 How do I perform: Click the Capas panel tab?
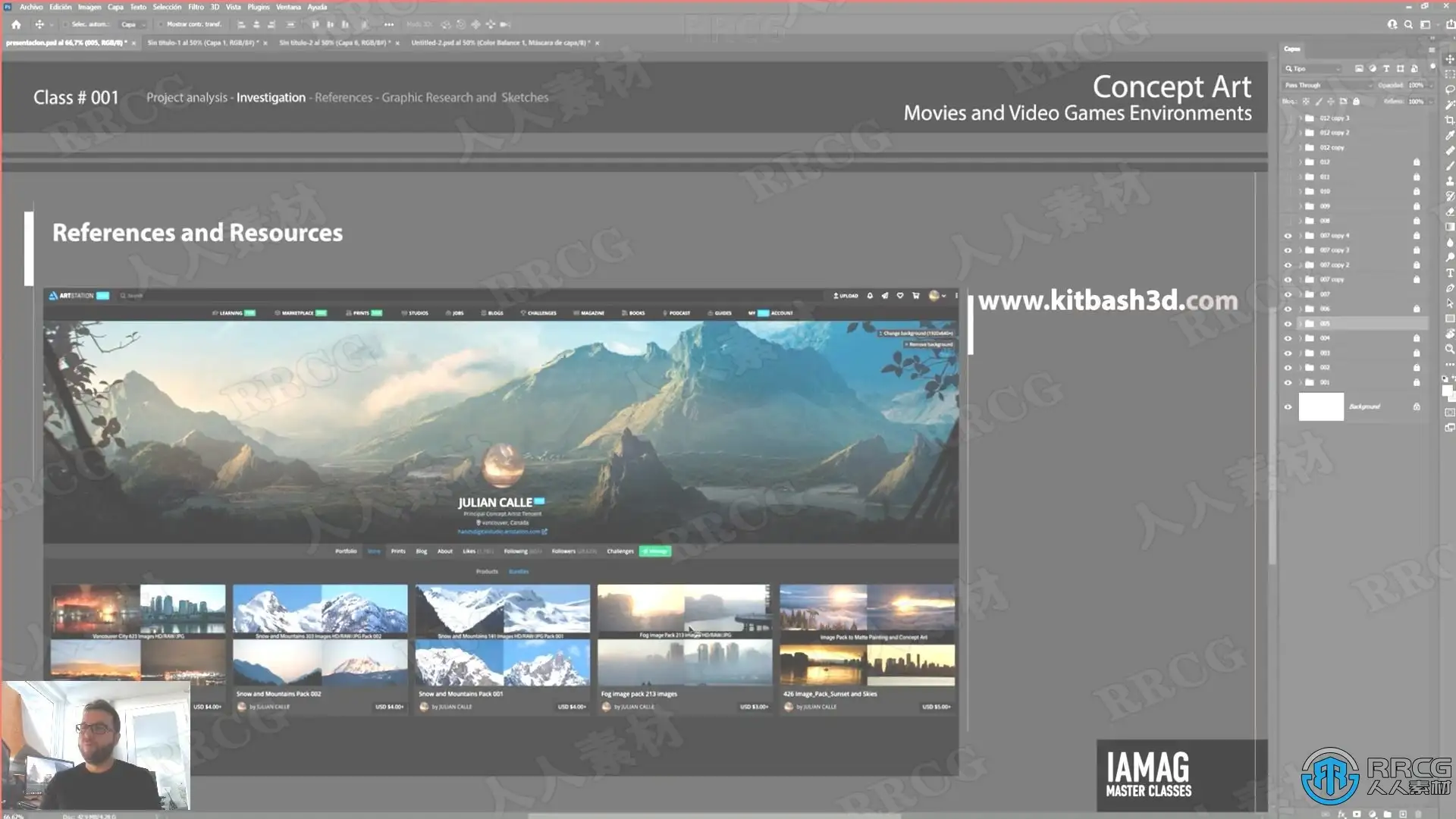pos(1292,49)
